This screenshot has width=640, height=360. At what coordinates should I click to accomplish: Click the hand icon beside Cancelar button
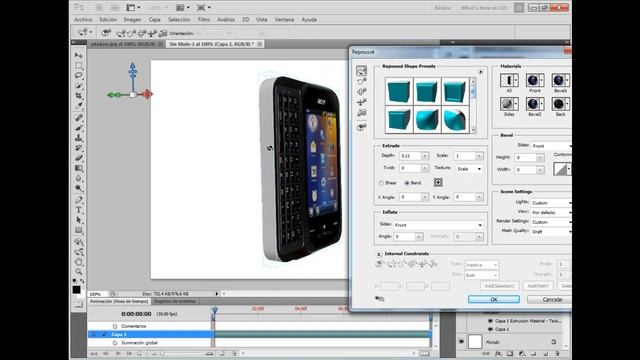[379, 299]
